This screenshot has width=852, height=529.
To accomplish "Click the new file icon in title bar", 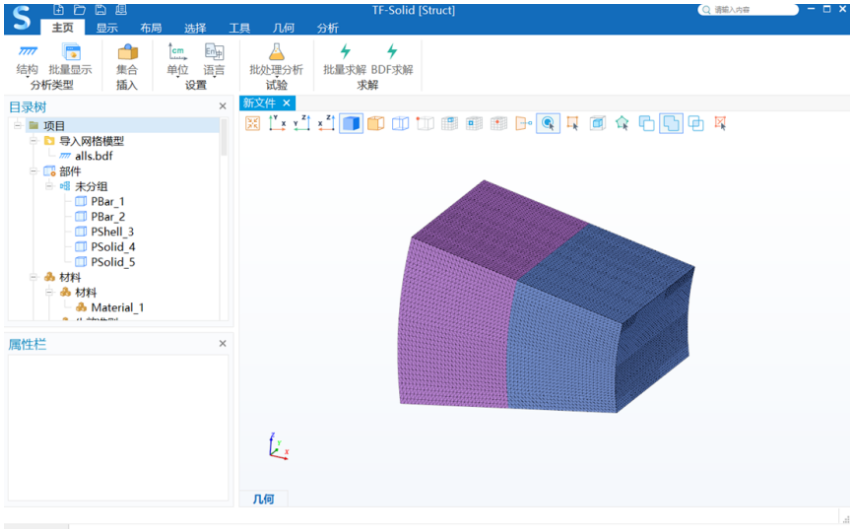I will coord(59,10).
